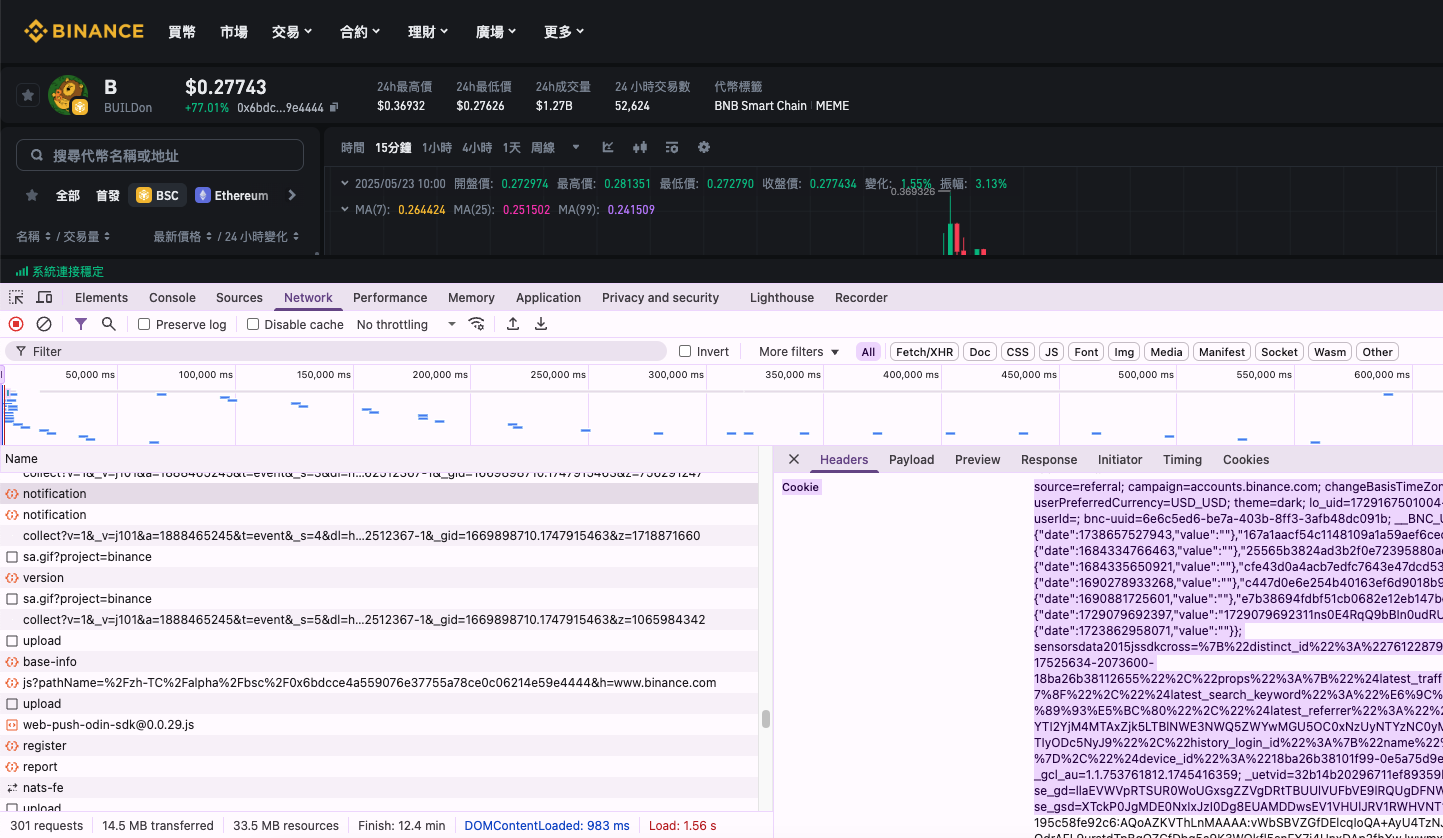The width and height of the screenshot is (1443, 838).
Task: Open network conditions wifi icon
Action: 477,324
